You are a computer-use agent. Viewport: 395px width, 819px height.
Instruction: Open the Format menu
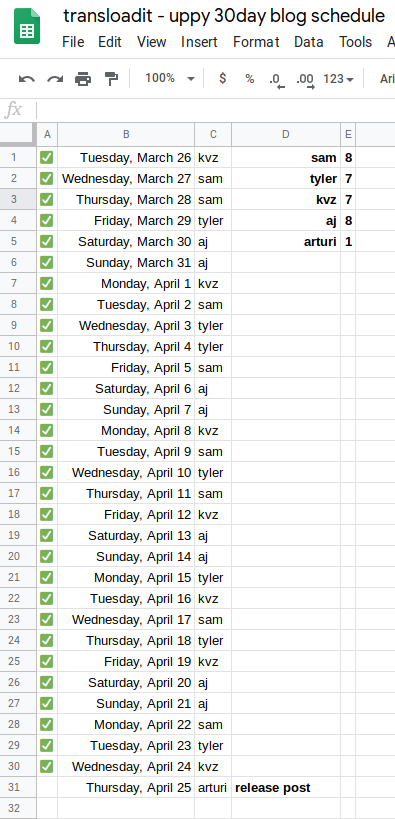pos(256,42)
